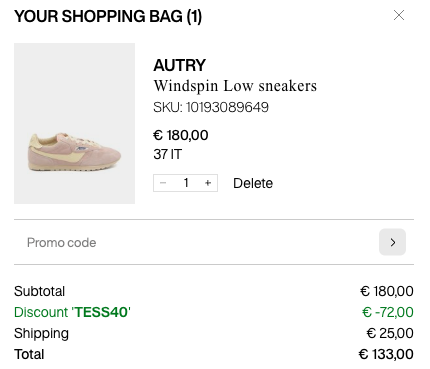Click the Your Shopping Bag heading
430x369 pixels.
(x=108, y=17)
